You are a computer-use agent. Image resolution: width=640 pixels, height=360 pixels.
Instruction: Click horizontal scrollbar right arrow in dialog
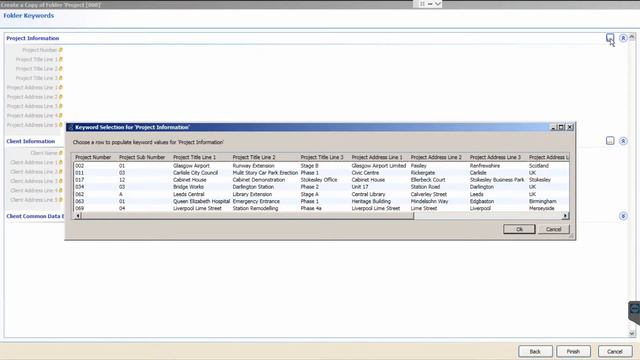pos(565,216)
